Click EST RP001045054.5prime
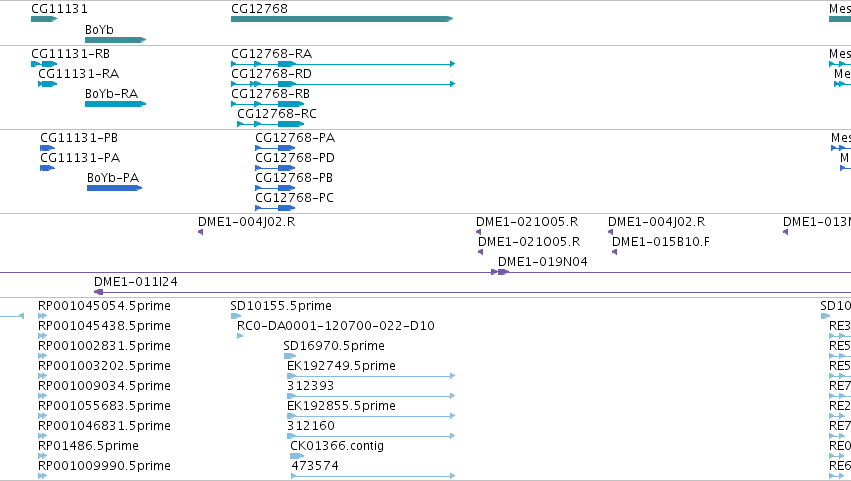The height and width of the screenshot is (481, 851). [43, 317]
